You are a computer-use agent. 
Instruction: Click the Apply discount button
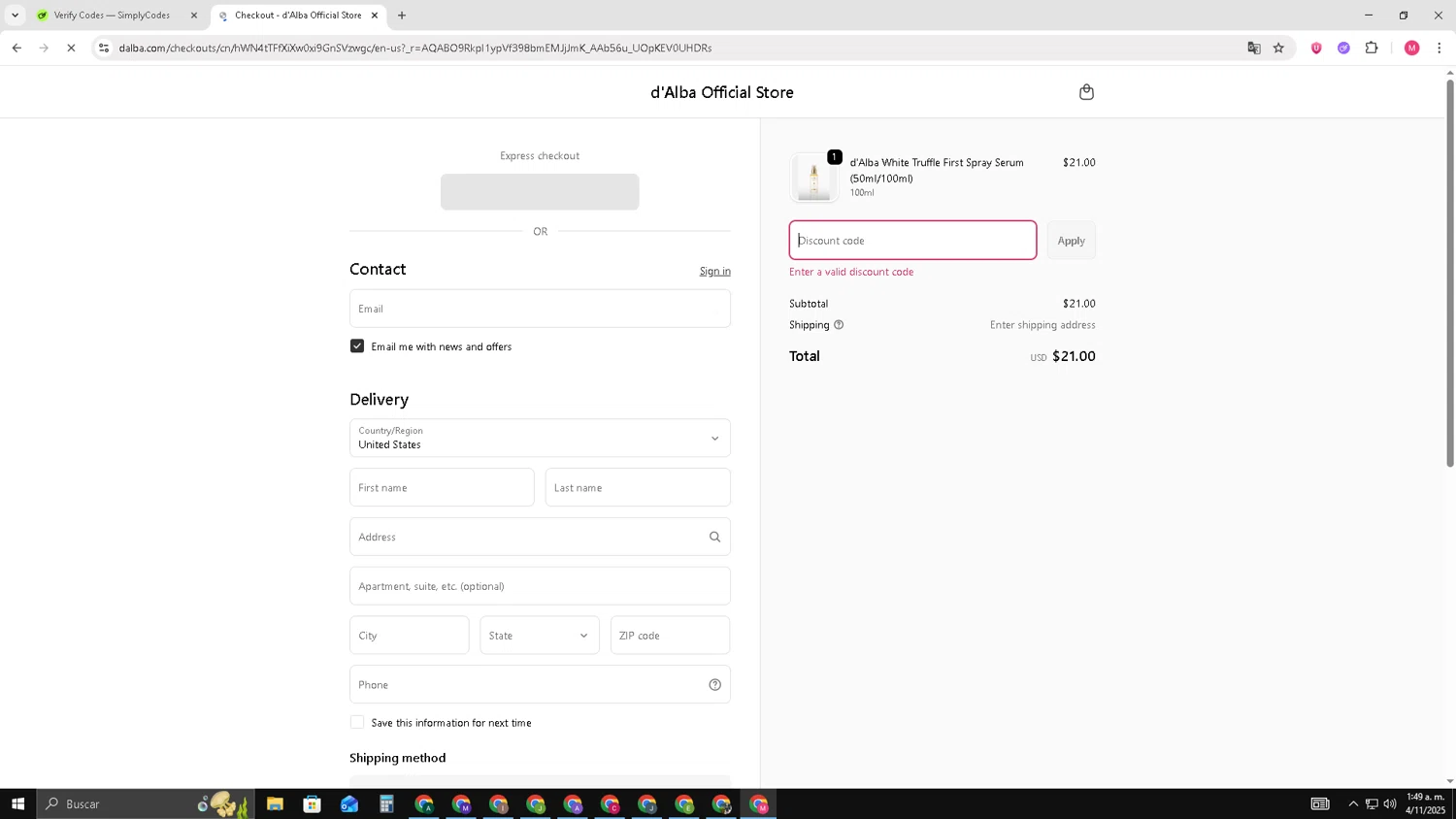pyautogui.click(x=1071, y=241)
